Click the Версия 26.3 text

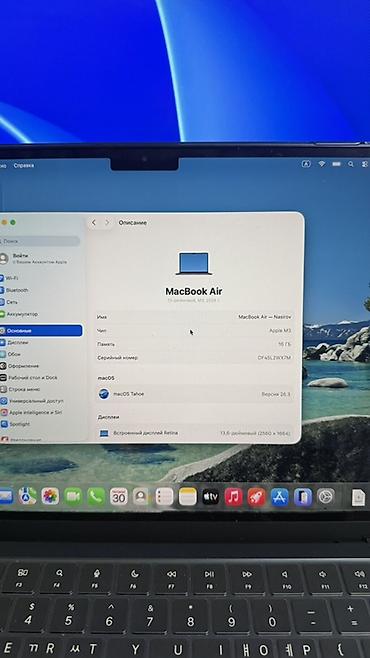click(x=276, y=394)
